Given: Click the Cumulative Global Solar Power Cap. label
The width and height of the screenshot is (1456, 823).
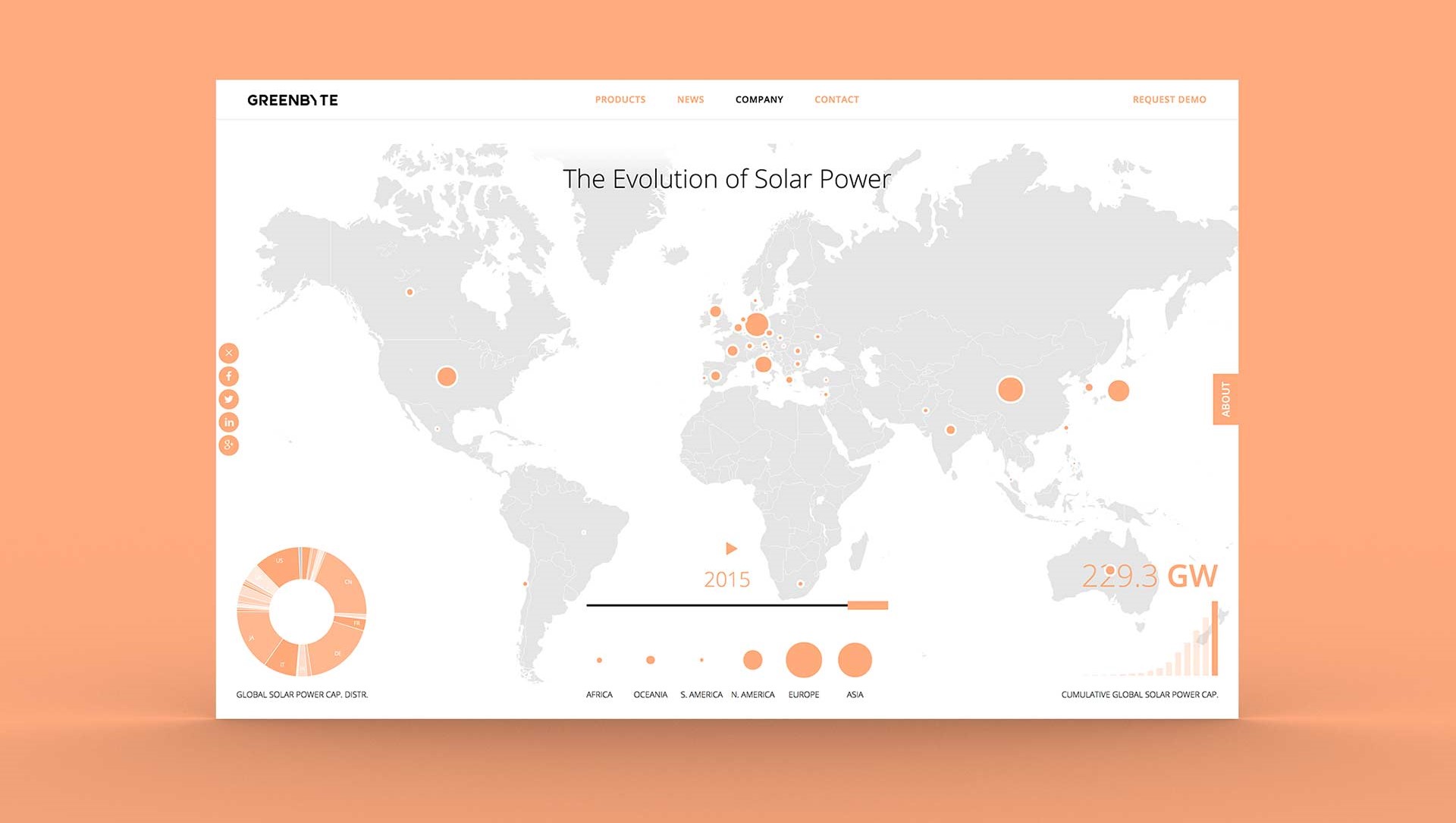Looking at the screenshot, I should (1140, 695).
